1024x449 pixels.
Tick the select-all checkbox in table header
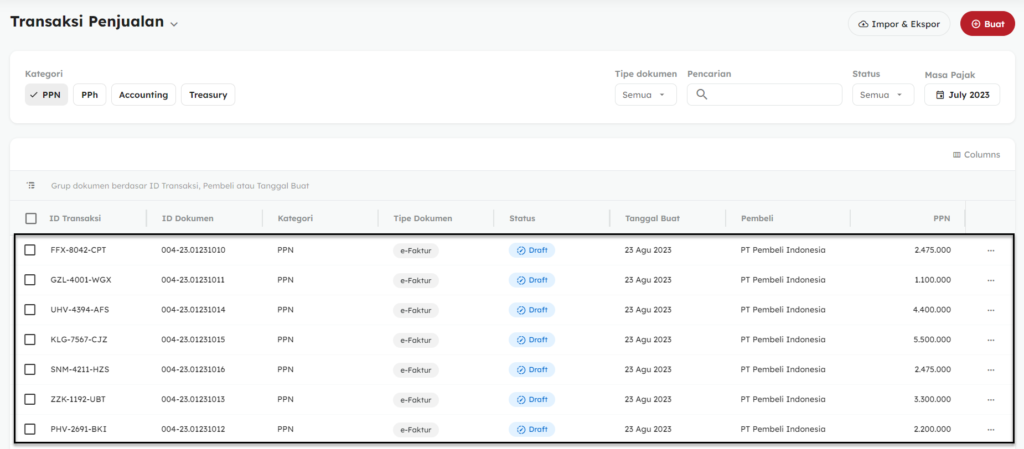tap(31, 218)
